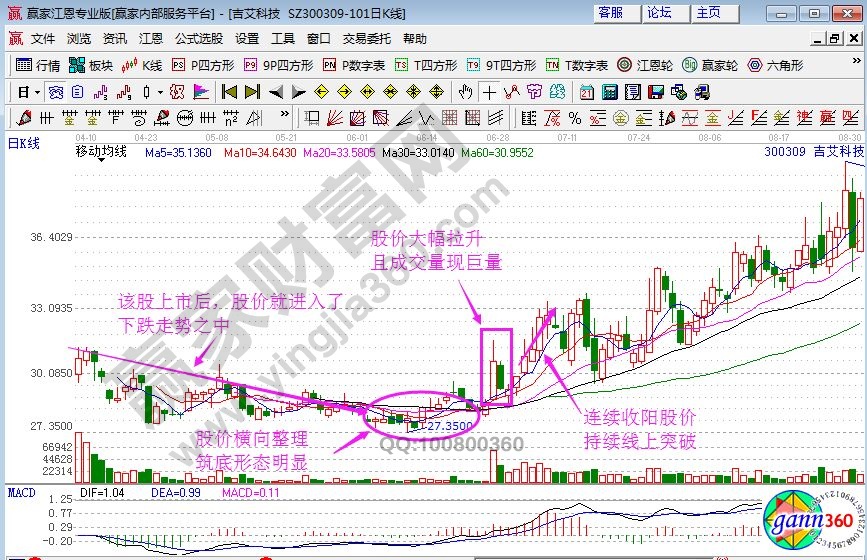Jump to first bar with skip-back arrow
867x560 pixels.
[x=228, y=91]
